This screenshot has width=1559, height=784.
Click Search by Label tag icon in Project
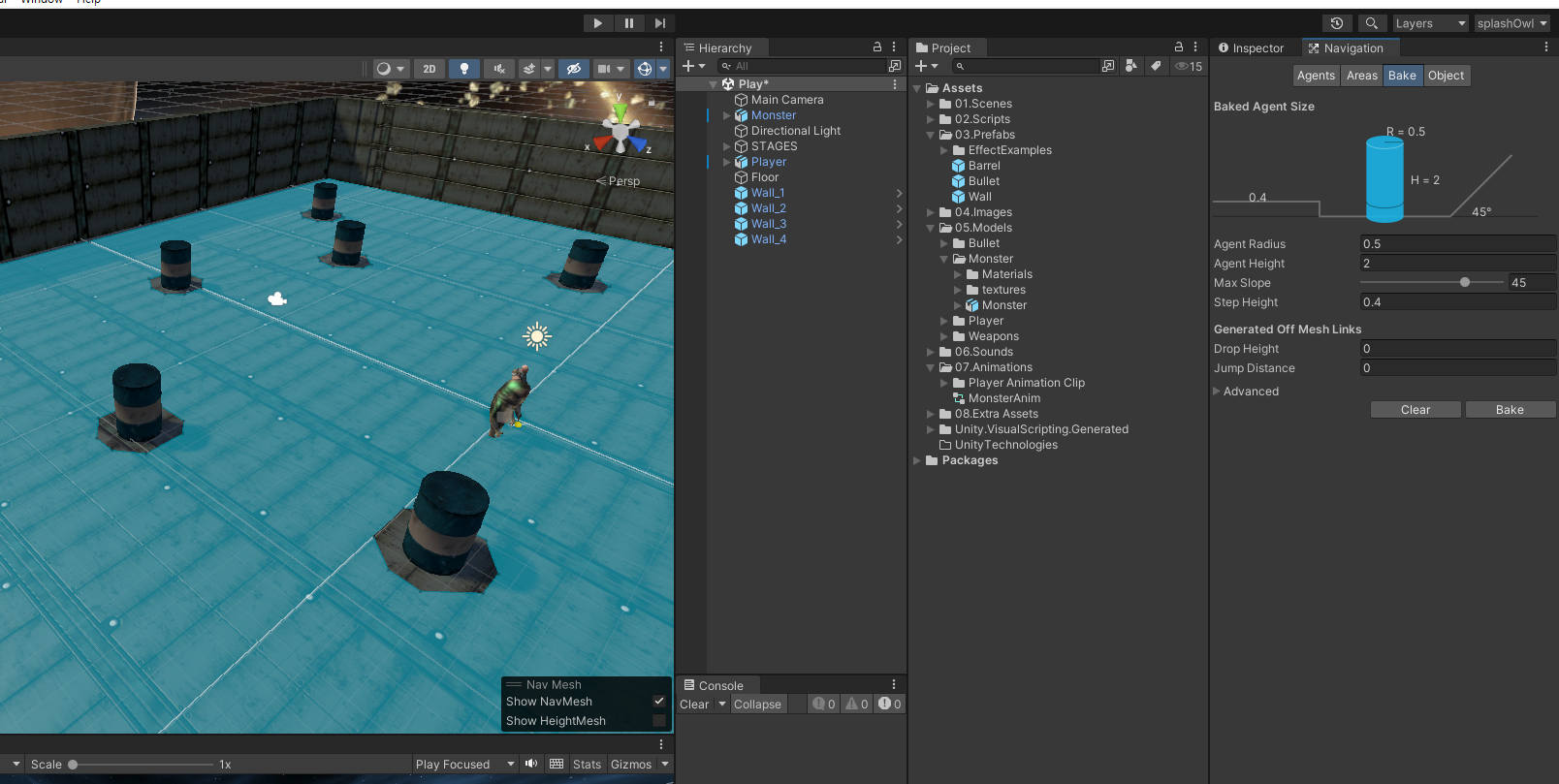pos(1155,66)
